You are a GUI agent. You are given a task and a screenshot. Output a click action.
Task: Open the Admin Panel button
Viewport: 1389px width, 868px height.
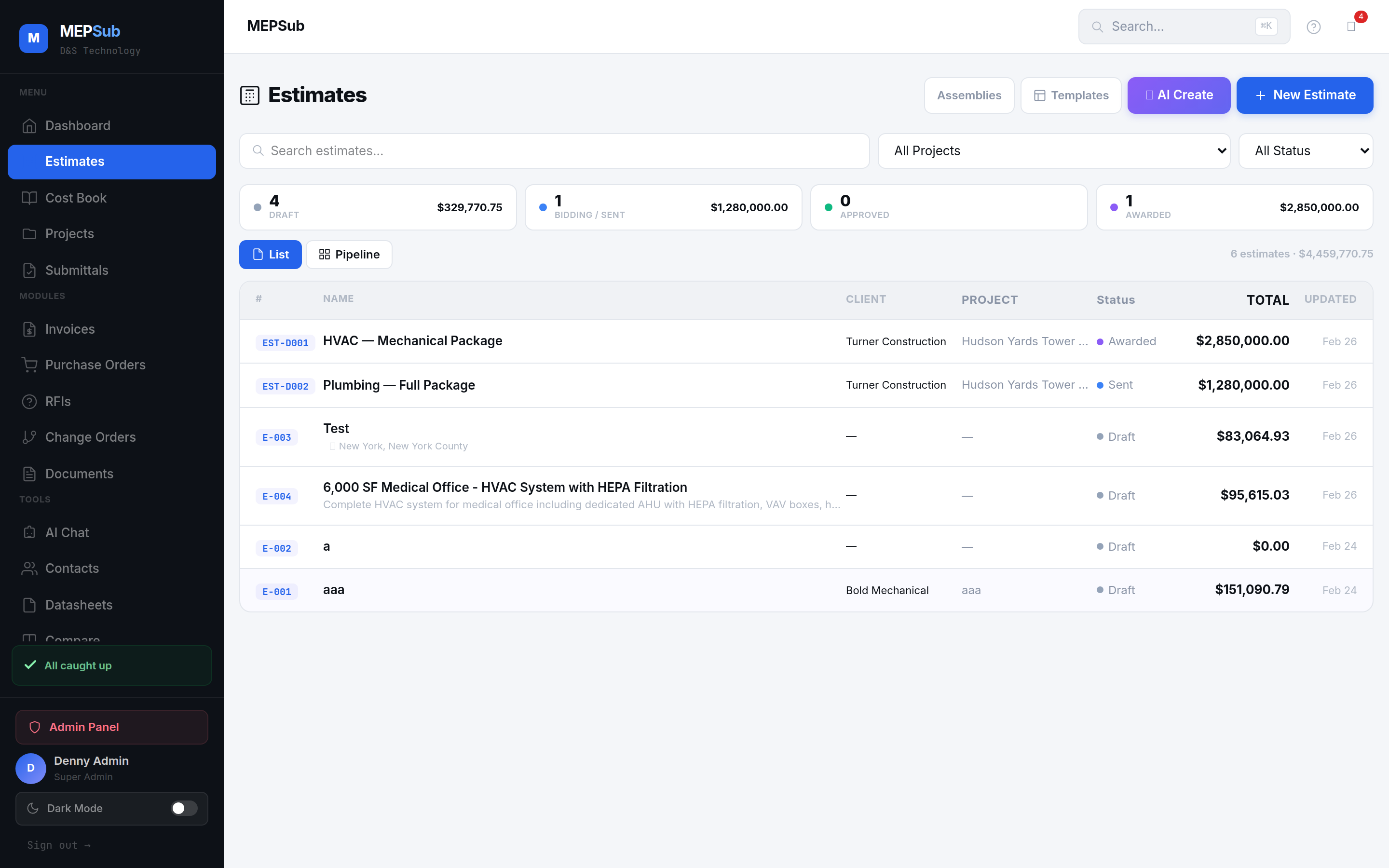[x=112, y=727]
